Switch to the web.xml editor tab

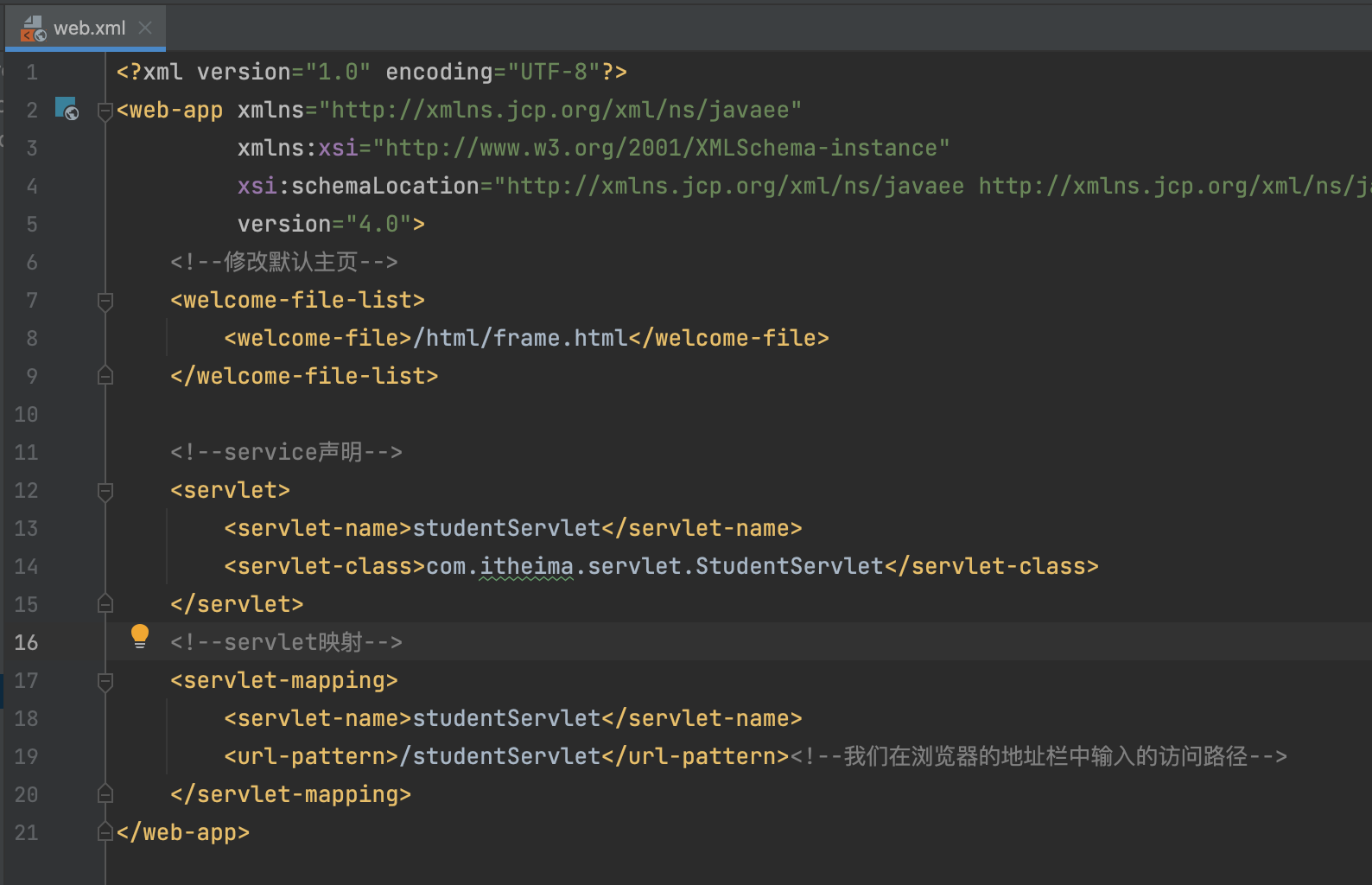(x=89, y=28)
